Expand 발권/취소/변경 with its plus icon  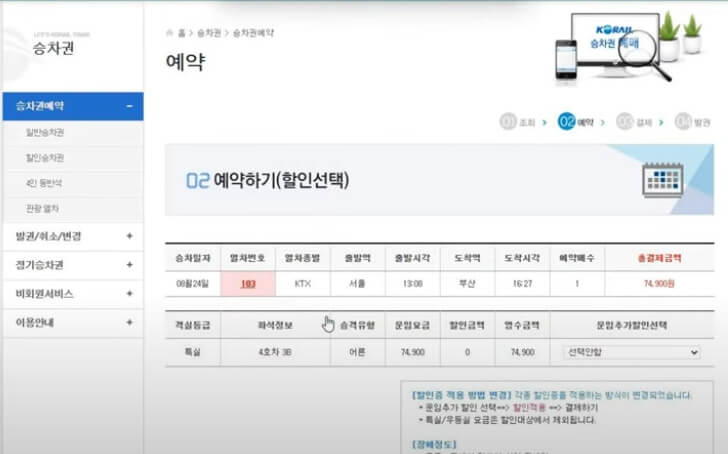130,236
